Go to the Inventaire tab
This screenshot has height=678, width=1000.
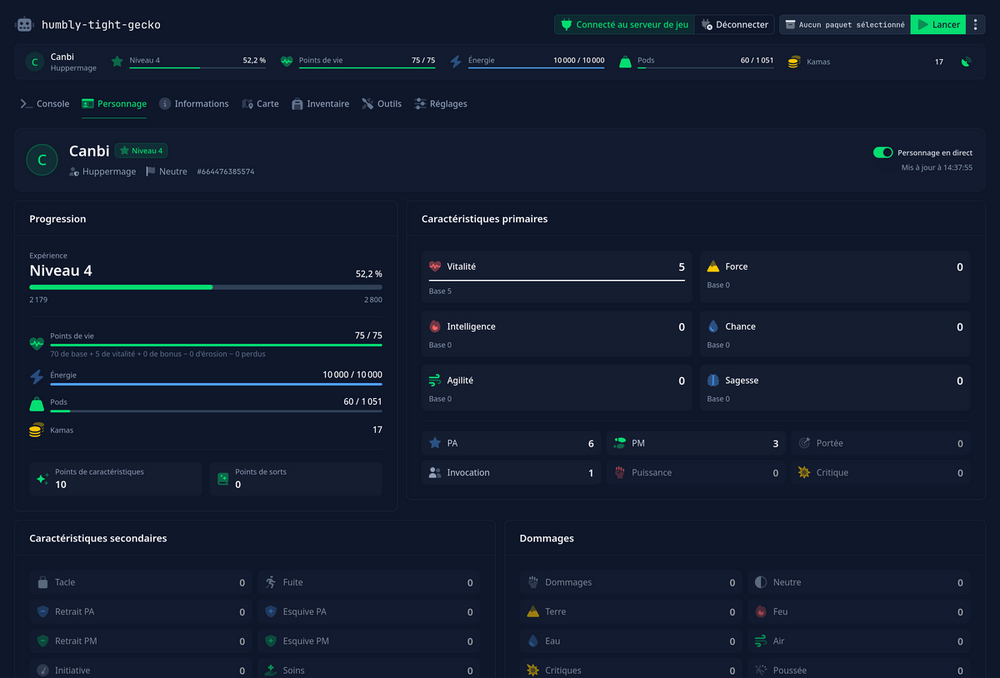tap(320, 104)
